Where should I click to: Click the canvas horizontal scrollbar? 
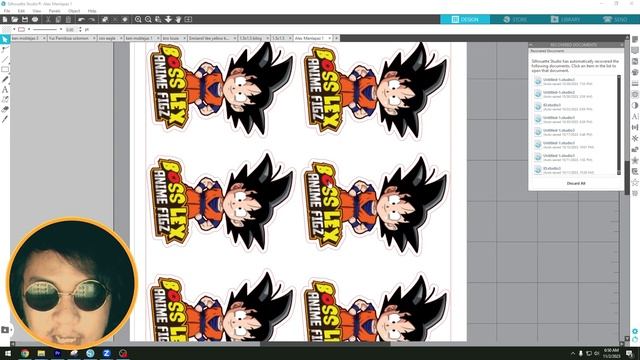(x=325, y=344)
